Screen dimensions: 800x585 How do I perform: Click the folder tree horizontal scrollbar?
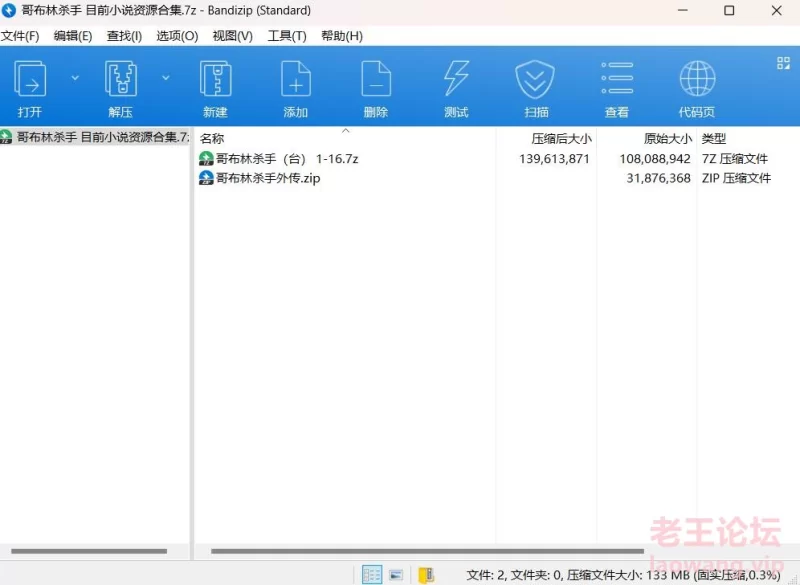[x=89, y=551]
